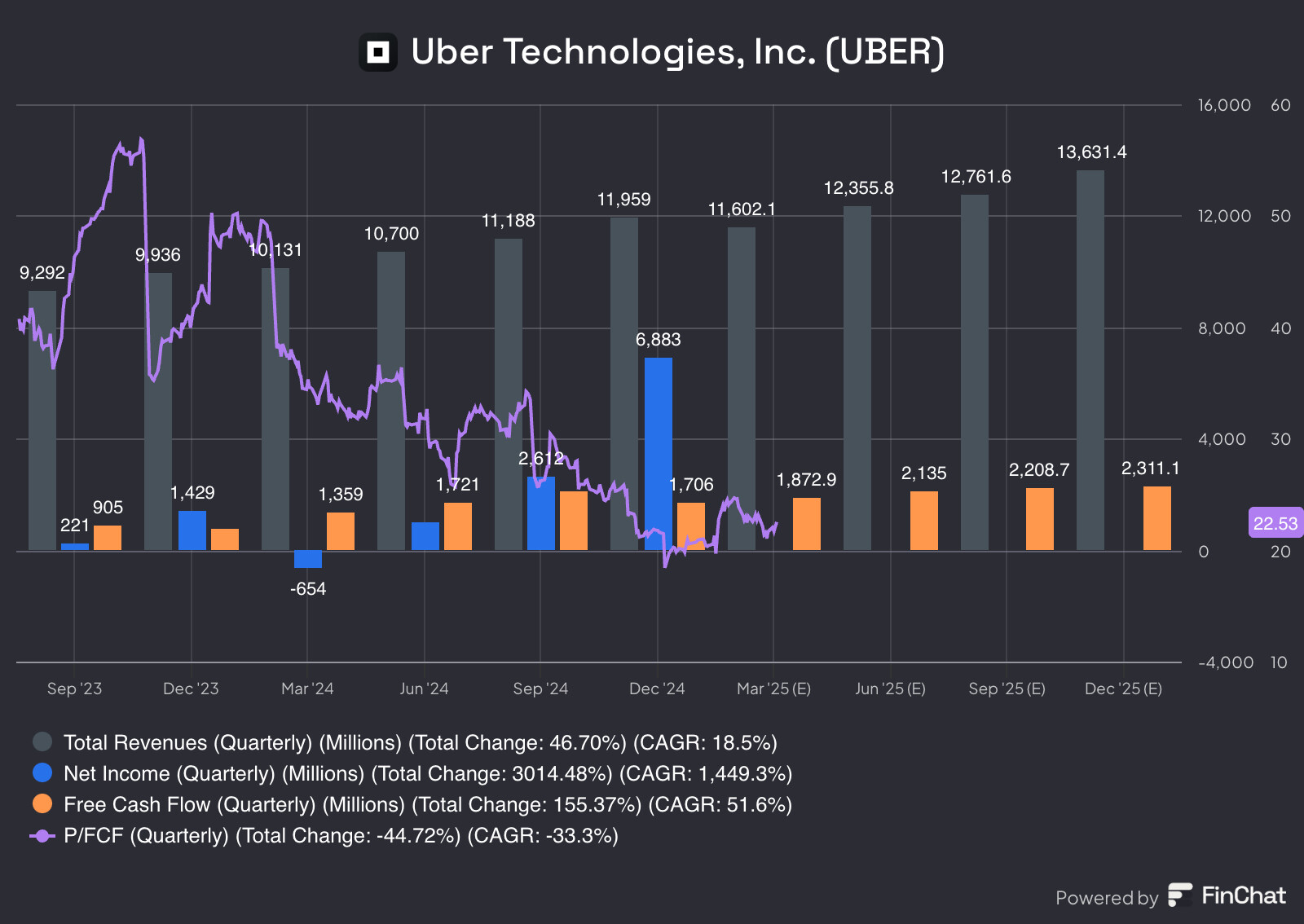Toggle the Total Revenues legend dot
Screen dimensions: 1304x924
[x=42, y=741]
